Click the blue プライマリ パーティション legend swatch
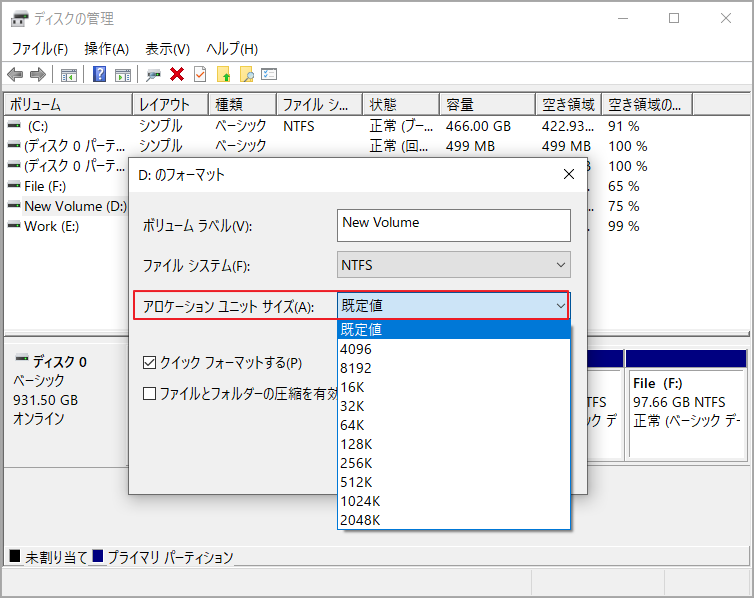Screen dimensions: 754x598 (x=98, y=556)
